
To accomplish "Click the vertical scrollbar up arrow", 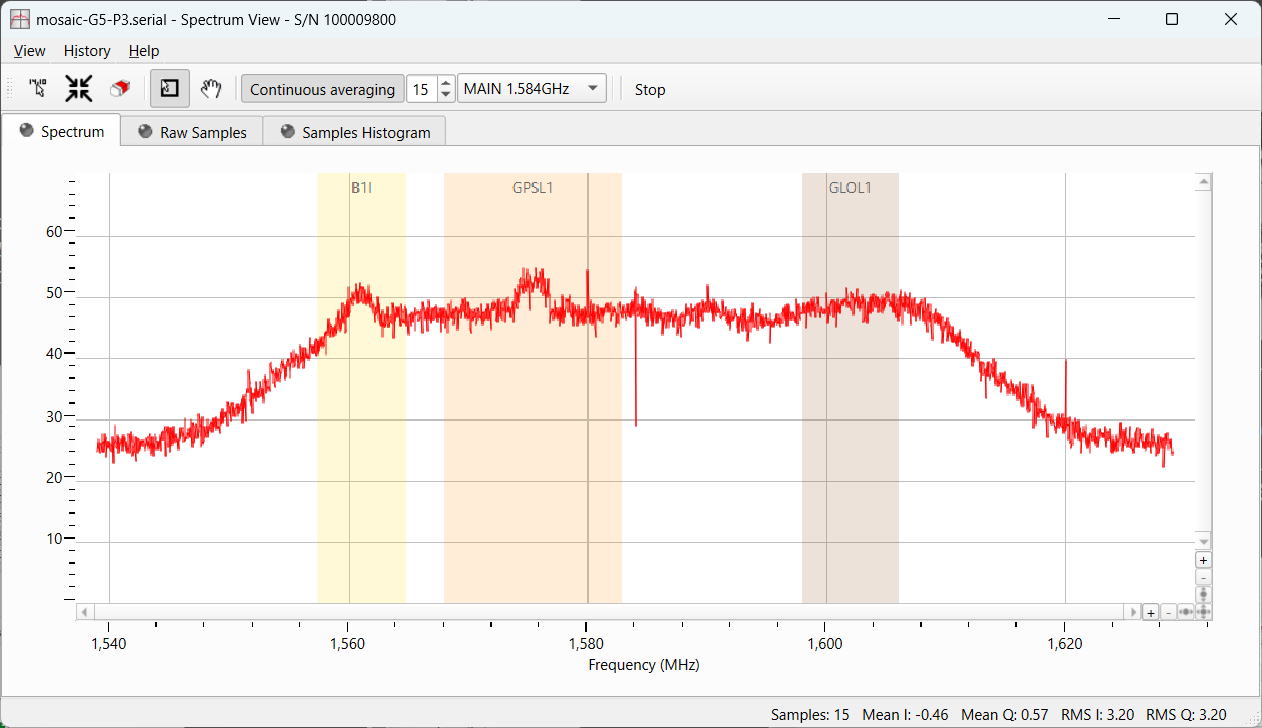I will (x=1204, y=182).
